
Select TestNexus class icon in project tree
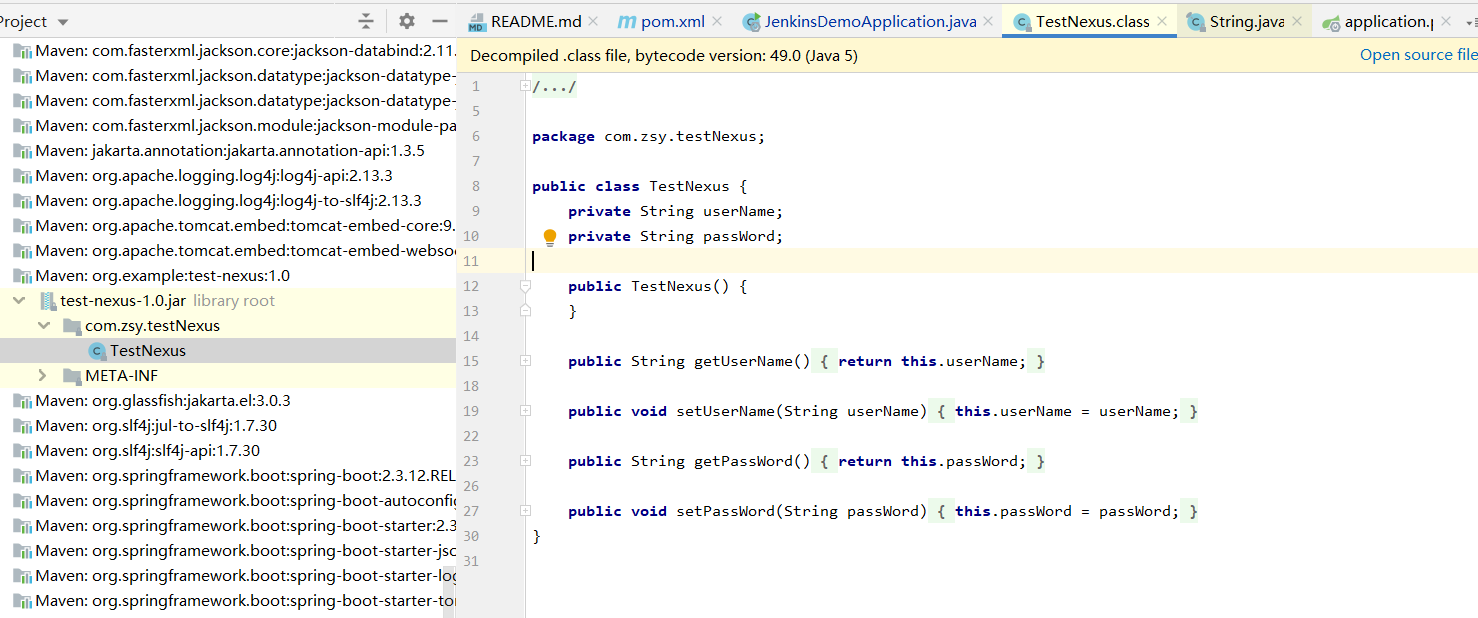[97, 351]
